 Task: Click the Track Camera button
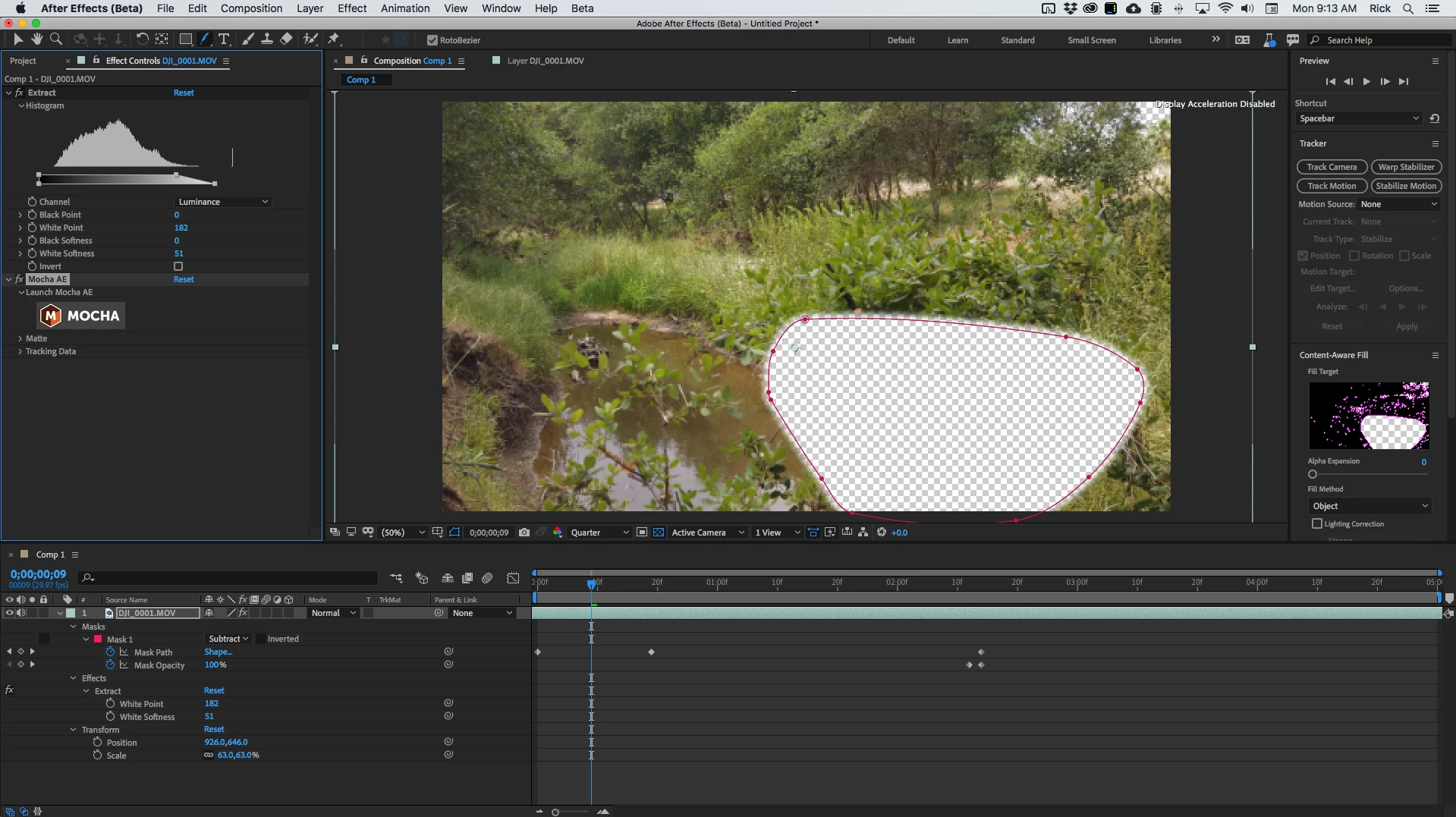tap(1332, 167)
